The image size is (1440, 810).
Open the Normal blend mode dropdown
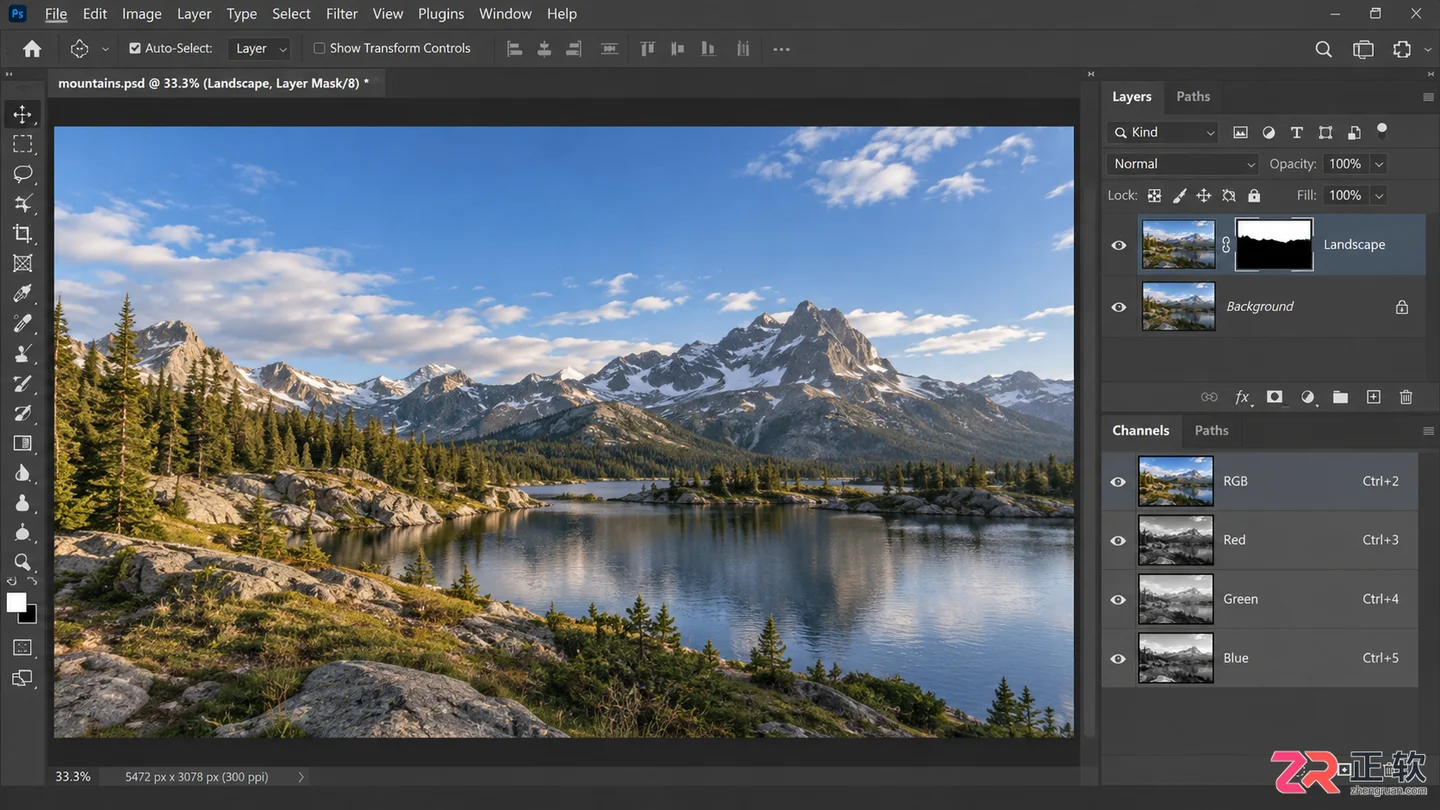click(1183, 164)
